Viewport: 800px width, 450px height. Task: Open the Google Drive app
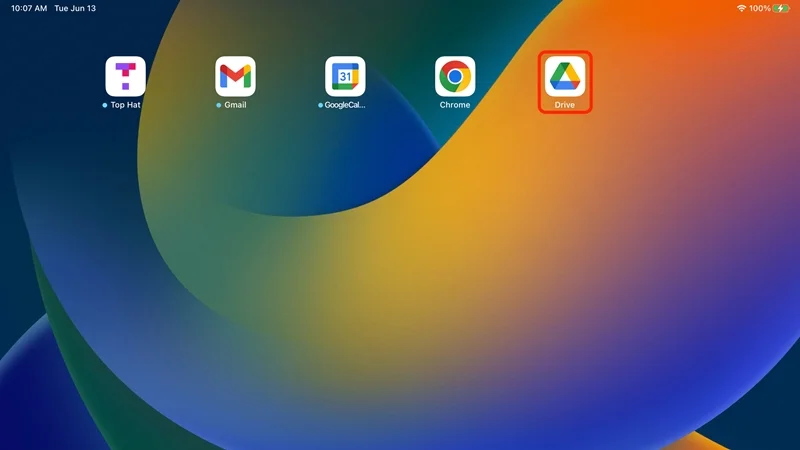565,77
